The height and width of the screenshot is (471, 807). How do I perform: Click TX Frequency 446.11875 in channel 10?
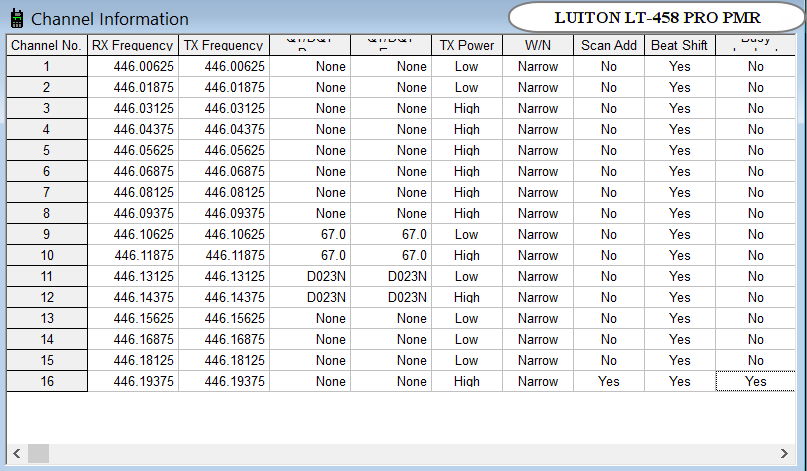coord(224,255)
